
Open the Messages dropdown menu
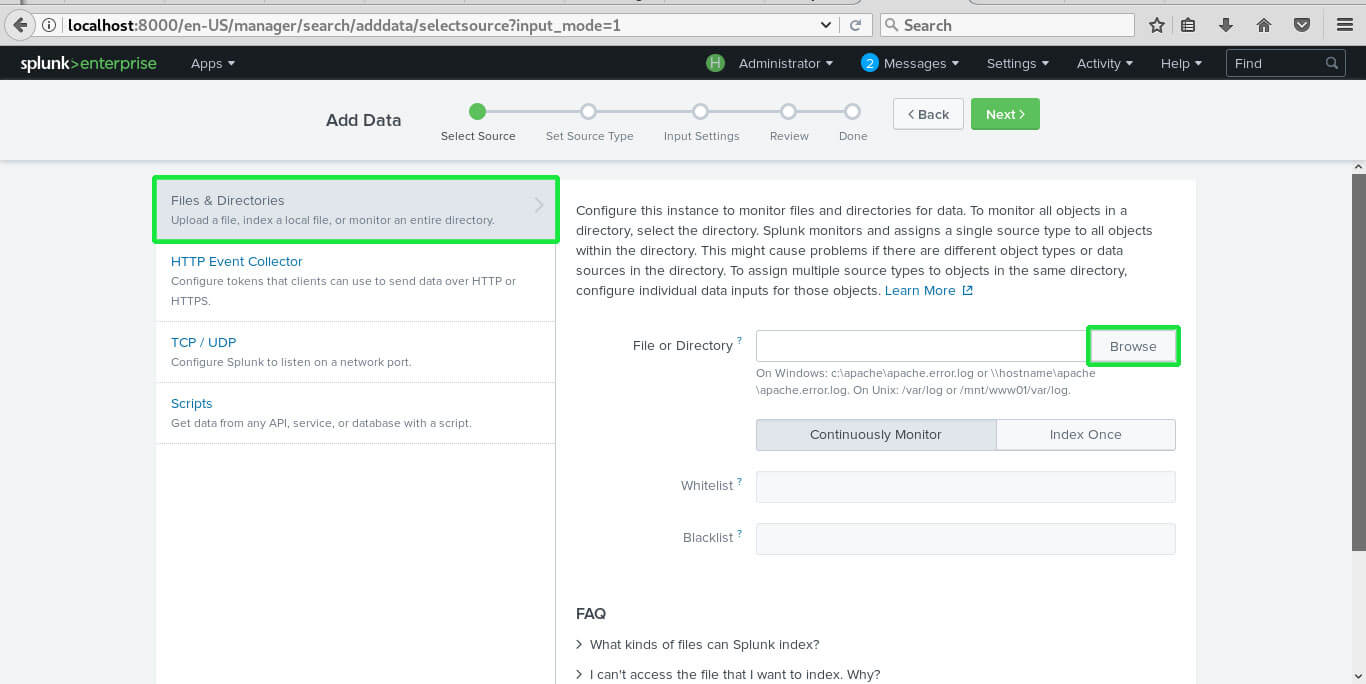pyautogui.click(x=921, y=63)
